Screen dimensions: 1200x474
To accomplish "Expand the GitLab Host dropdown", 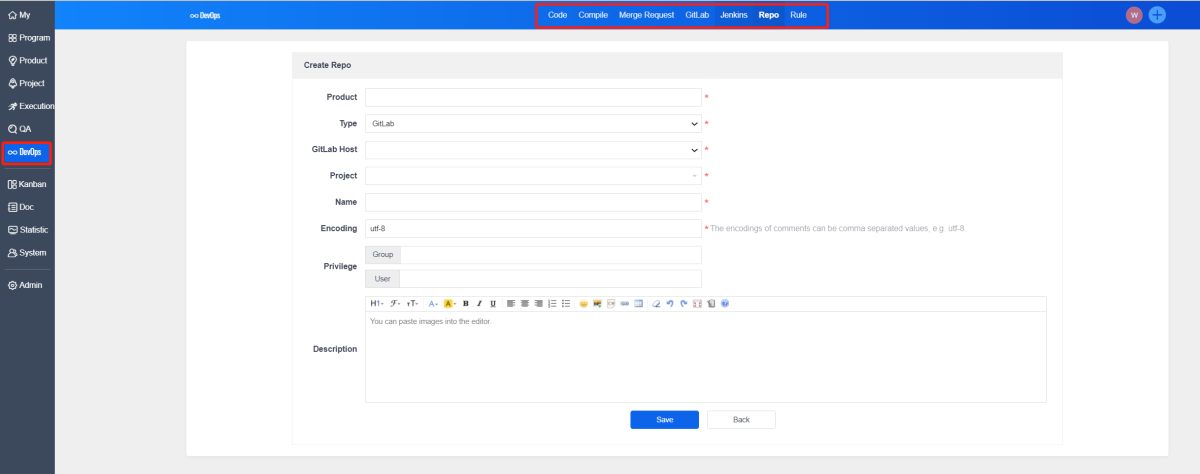I will point(533,150).
